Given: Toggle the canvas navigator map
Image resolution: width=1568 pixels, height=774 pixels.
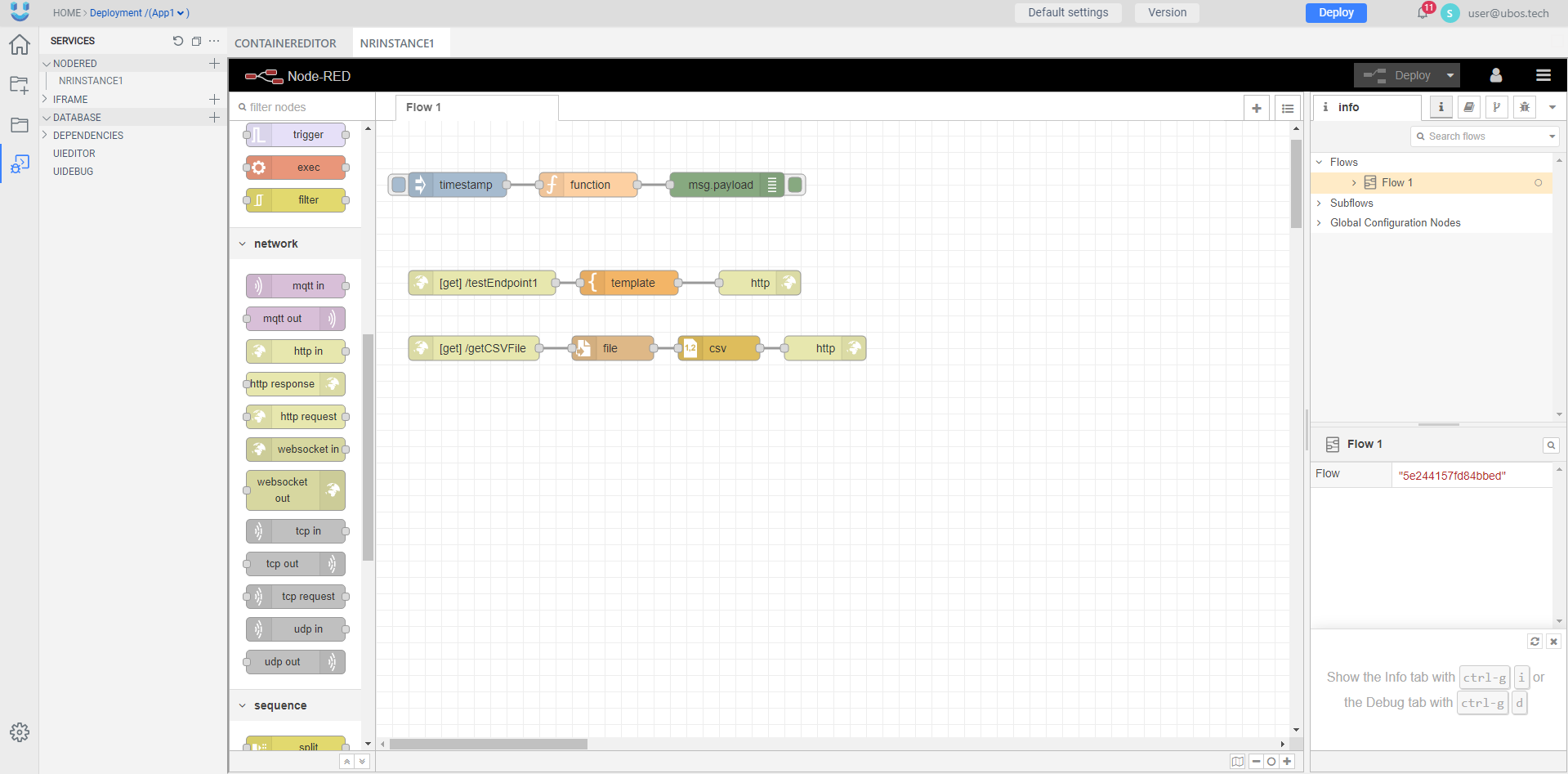Looking at the screenshot, I should tap(1238, 762).
